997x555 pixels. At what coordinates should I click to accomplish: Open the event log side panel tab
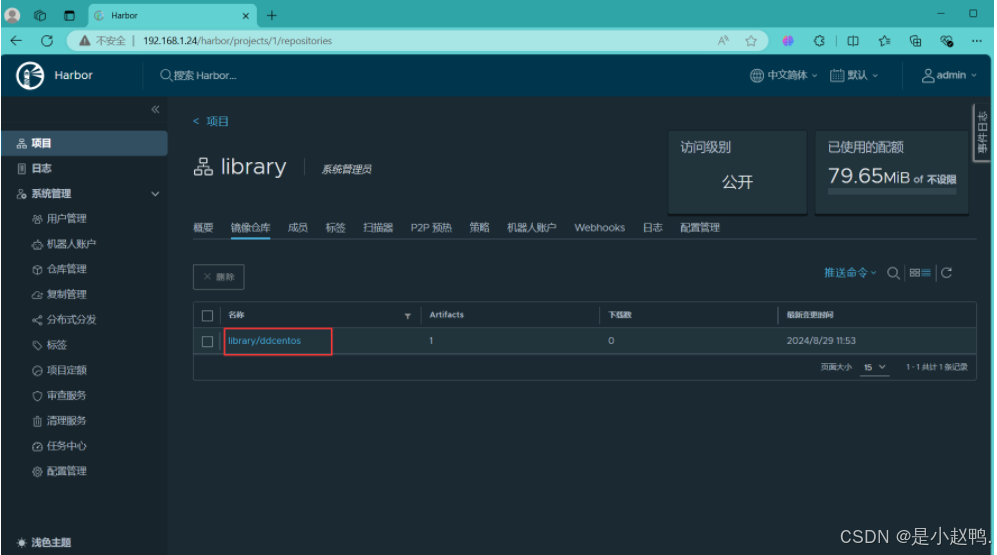point(982,132)
